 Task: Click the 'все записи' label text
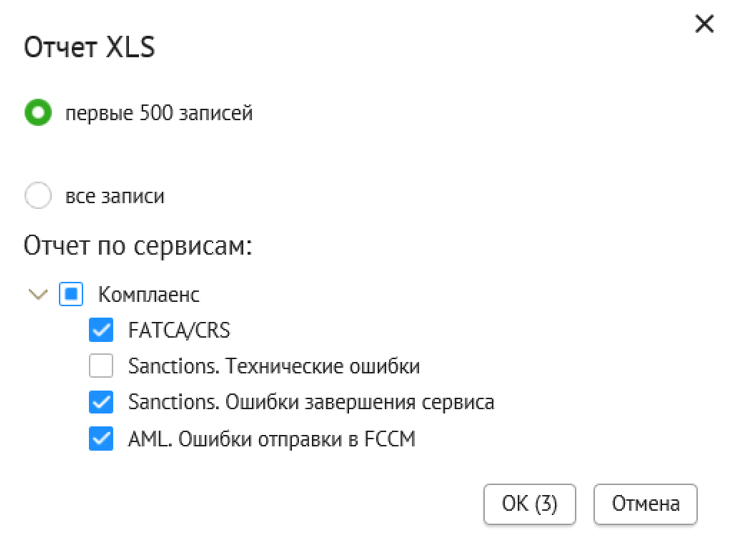[115, 196]
